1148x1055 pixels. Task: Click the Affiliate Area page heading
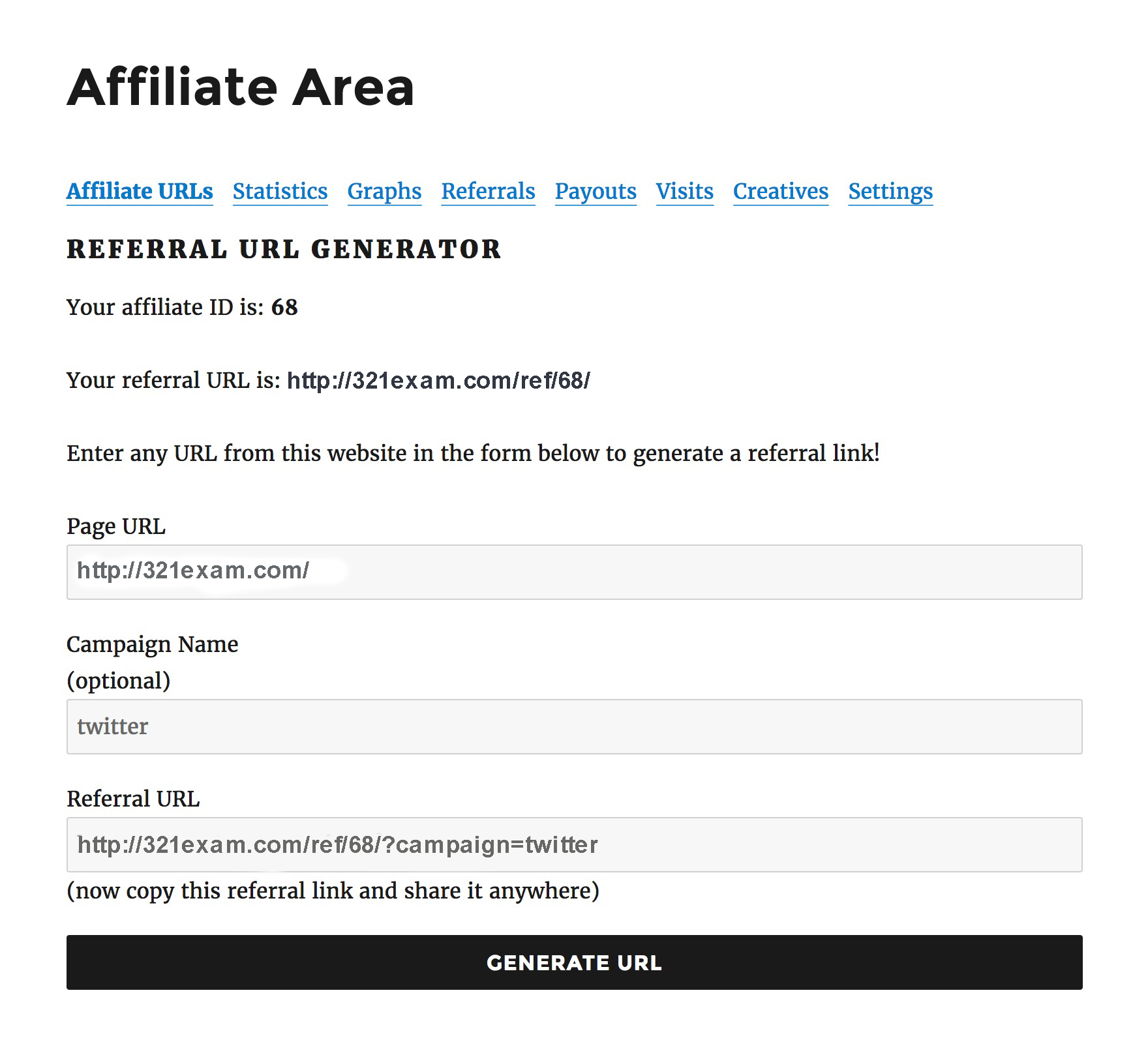click(241, 87)
